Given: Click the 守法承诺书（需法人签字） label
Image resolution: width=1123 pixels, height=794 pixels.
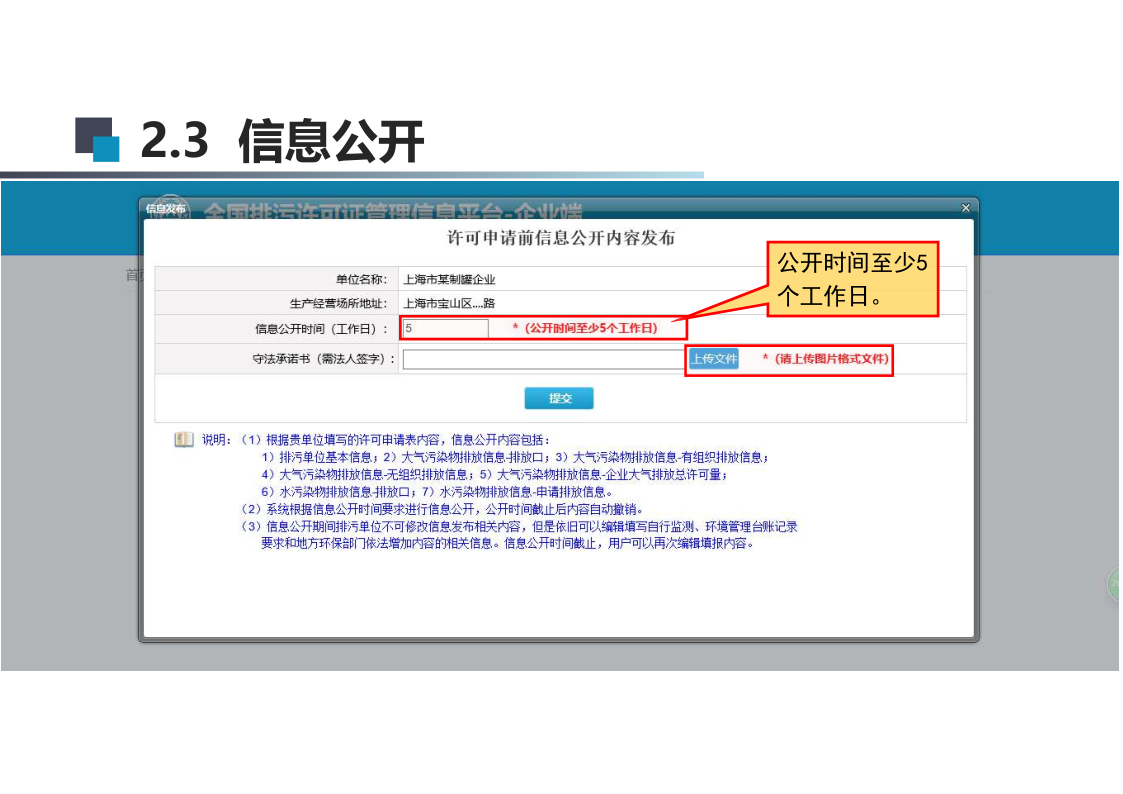Looking at the screenshot, I should [324, 359].
